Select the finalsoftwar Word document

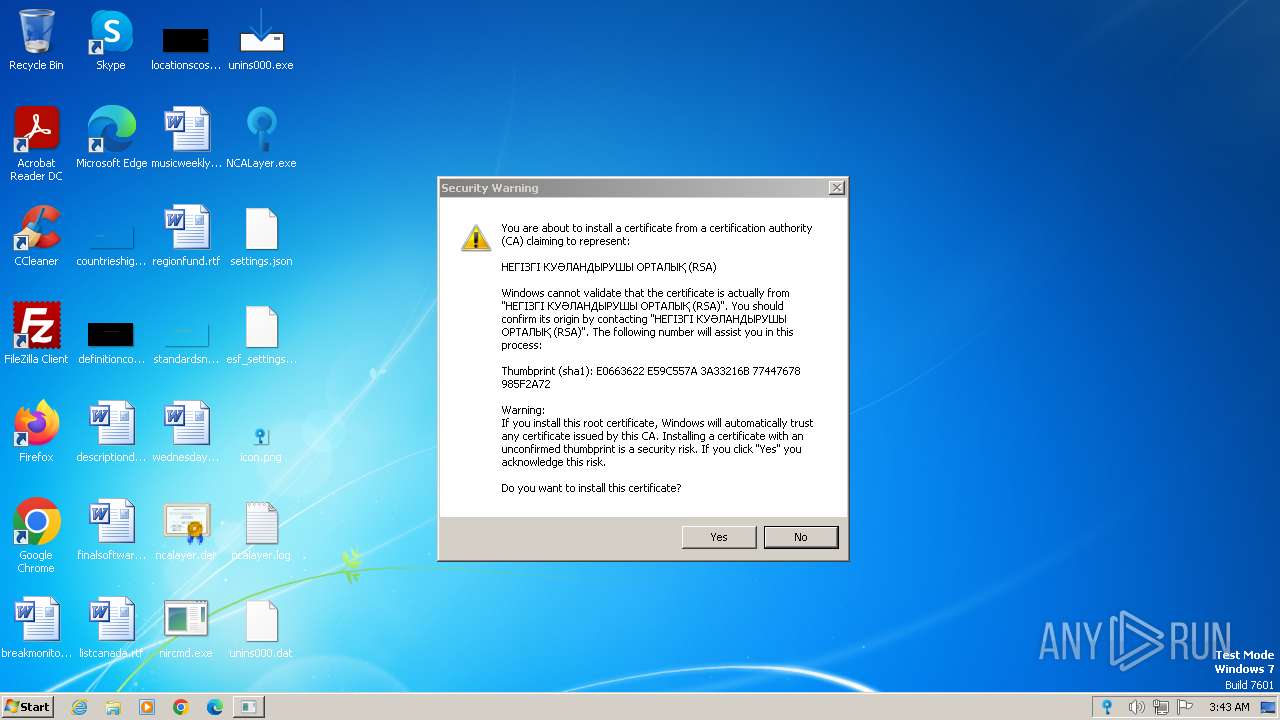click(x=111, y=531)
